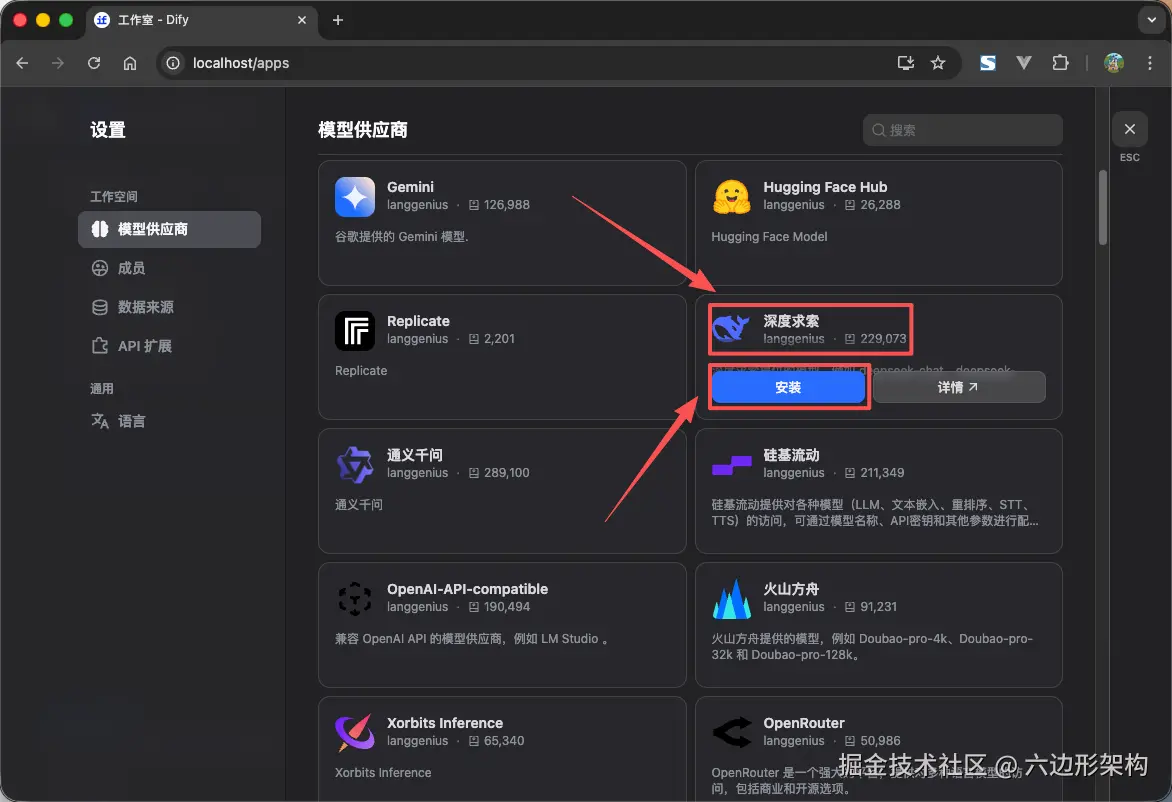Click the 通义千问 provider logo
This screenshot has height=802, width=1172.
click(355, 465)
